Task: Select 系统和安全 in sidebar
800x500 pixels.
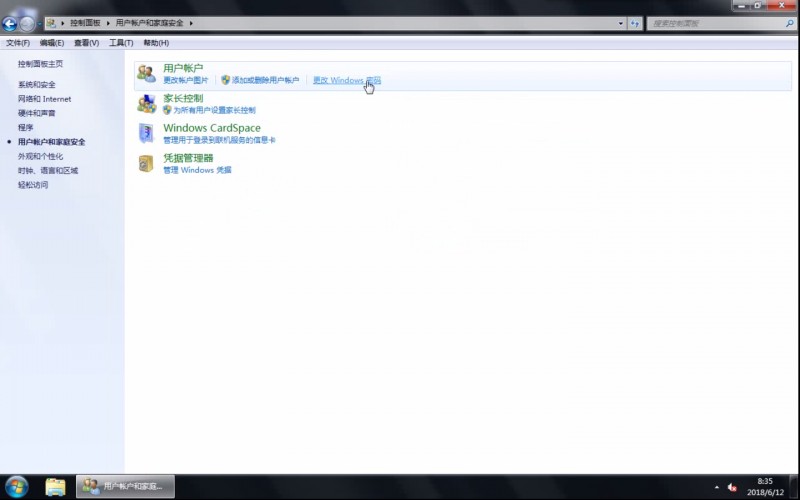Action: click(37, 85)
